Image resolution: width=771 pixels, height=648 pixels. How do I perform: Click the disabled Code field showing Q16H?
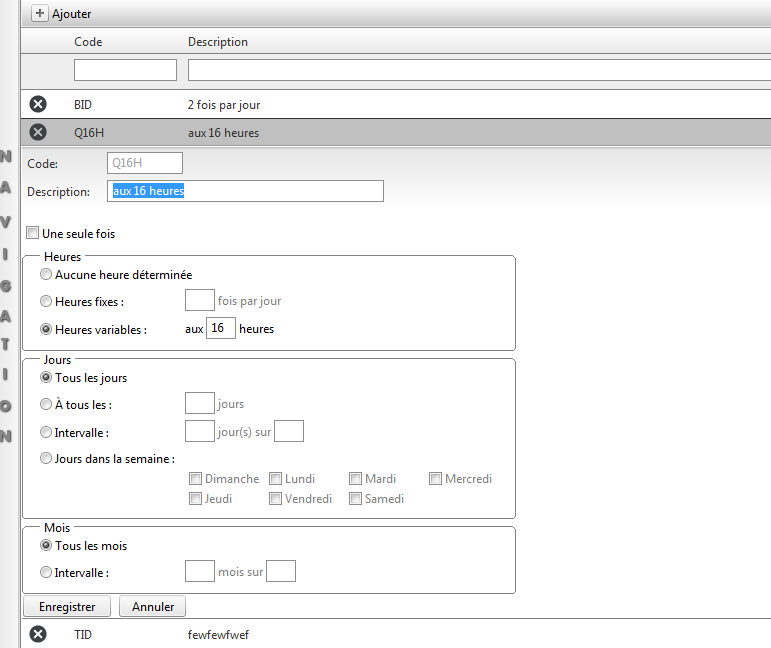click(145, 163)
